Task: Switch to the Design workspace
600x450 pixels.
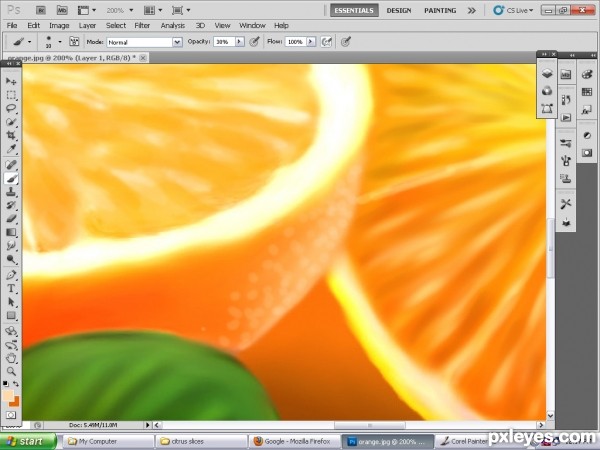Action: [399, 11]
